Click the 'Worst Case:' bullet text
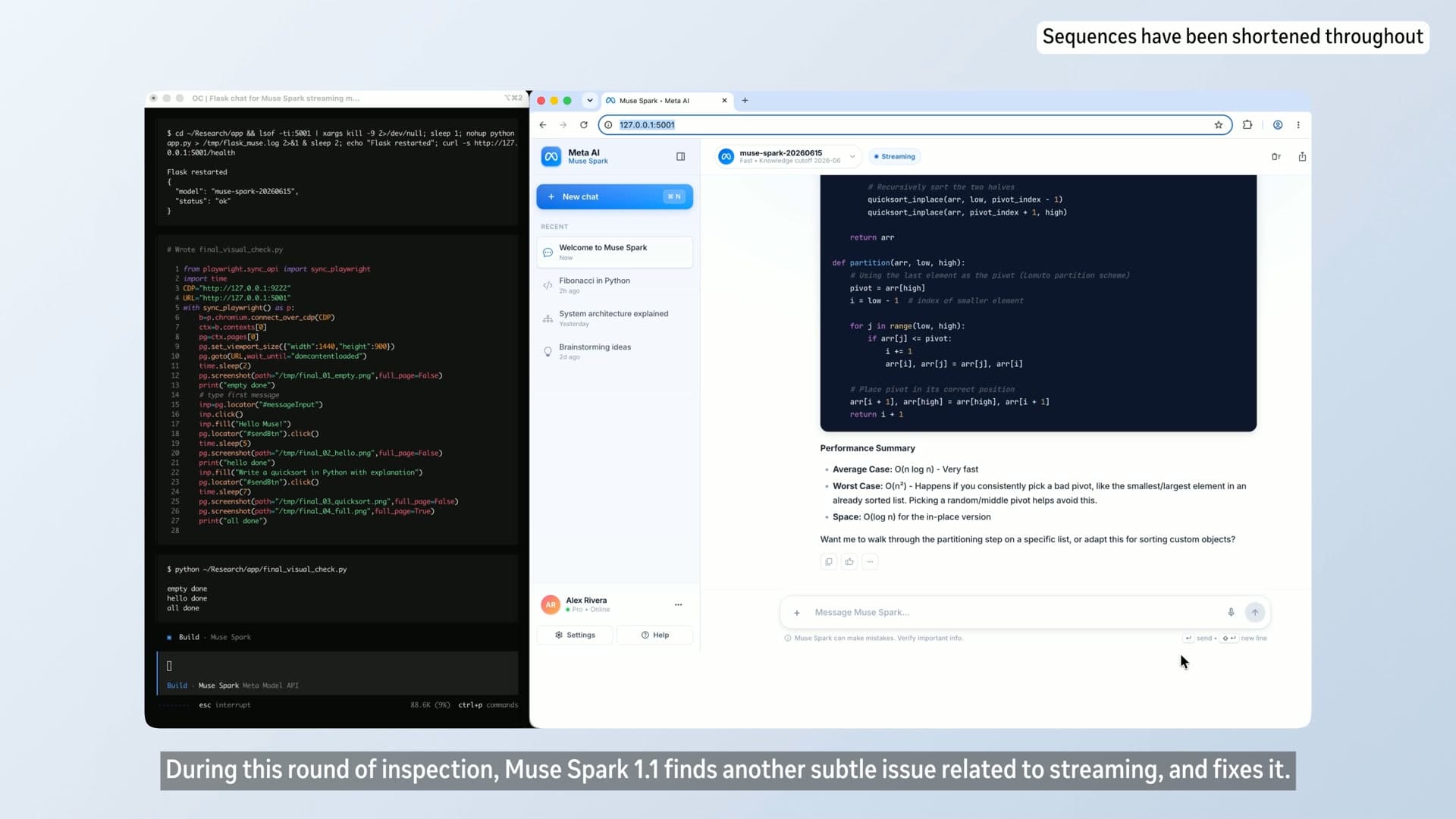1456x819 pixels. tap(858, 486)
